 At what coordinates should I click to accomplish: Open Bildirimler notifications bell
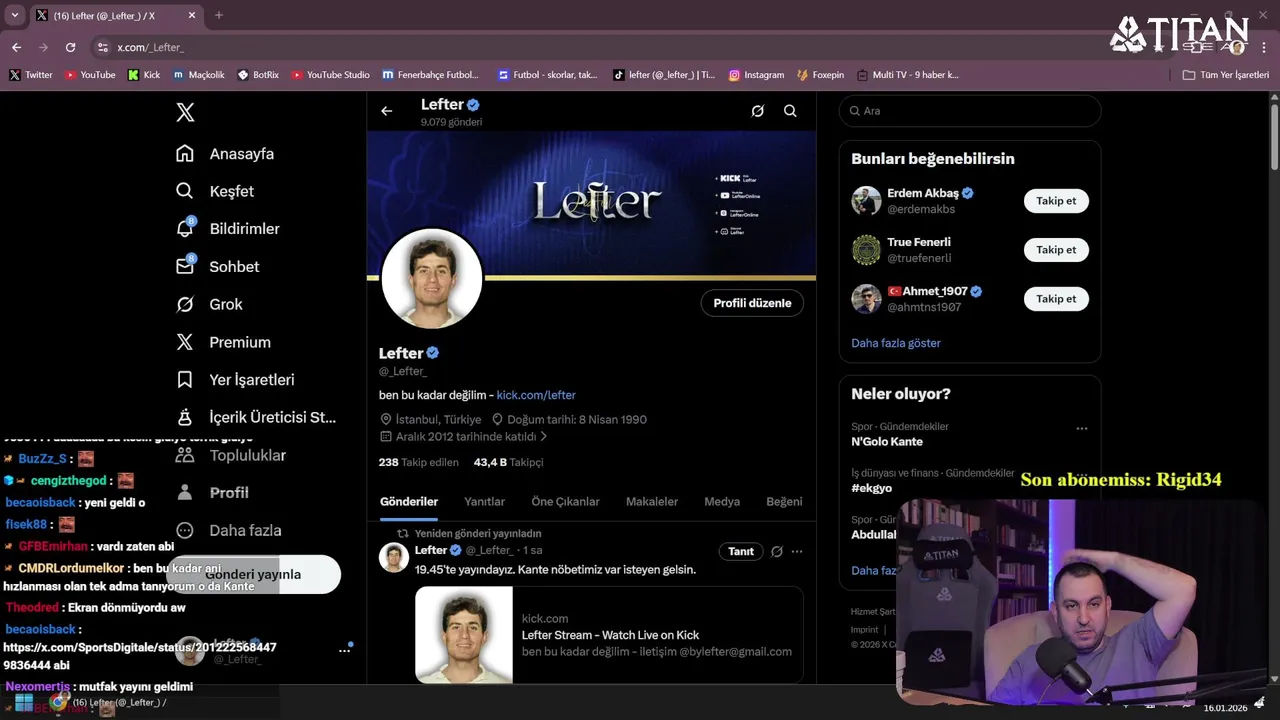click(x=227, y=229)
